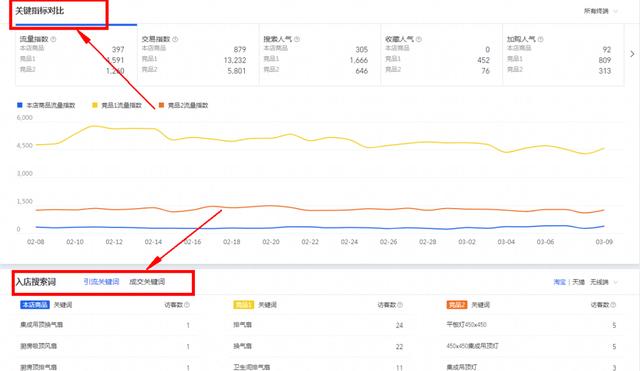The image size is (640, 371).
Task: Switch to the 引流关键词 tab
Action: pos(101,282)
